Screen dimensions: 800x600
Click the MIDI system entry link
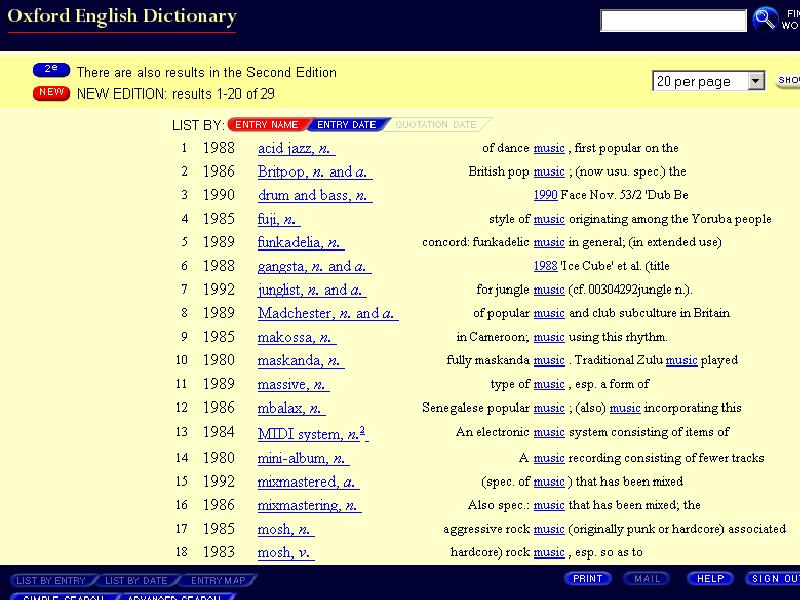[312, 433]
